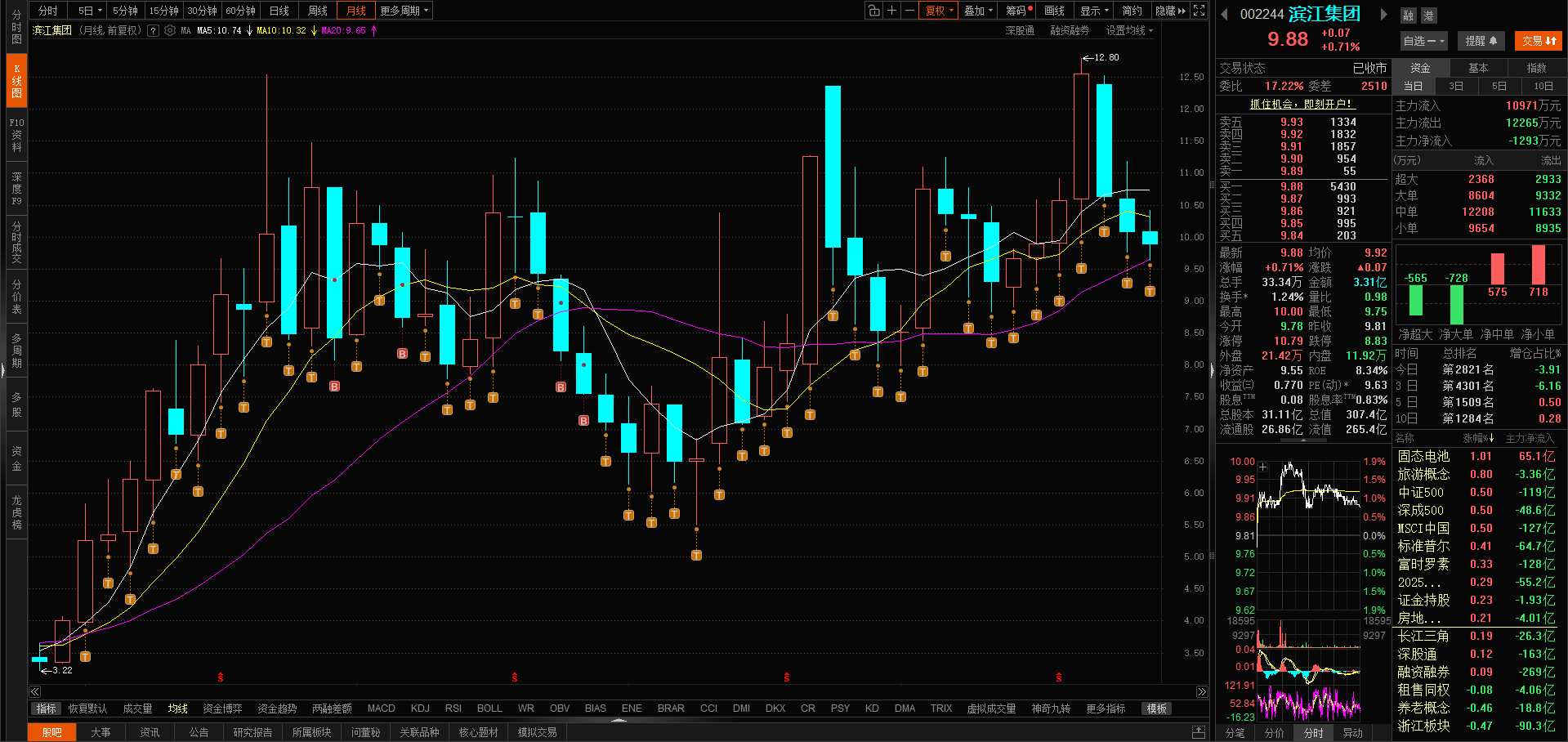Open the 自选 watchlist dropdown

coord(1423,41)
